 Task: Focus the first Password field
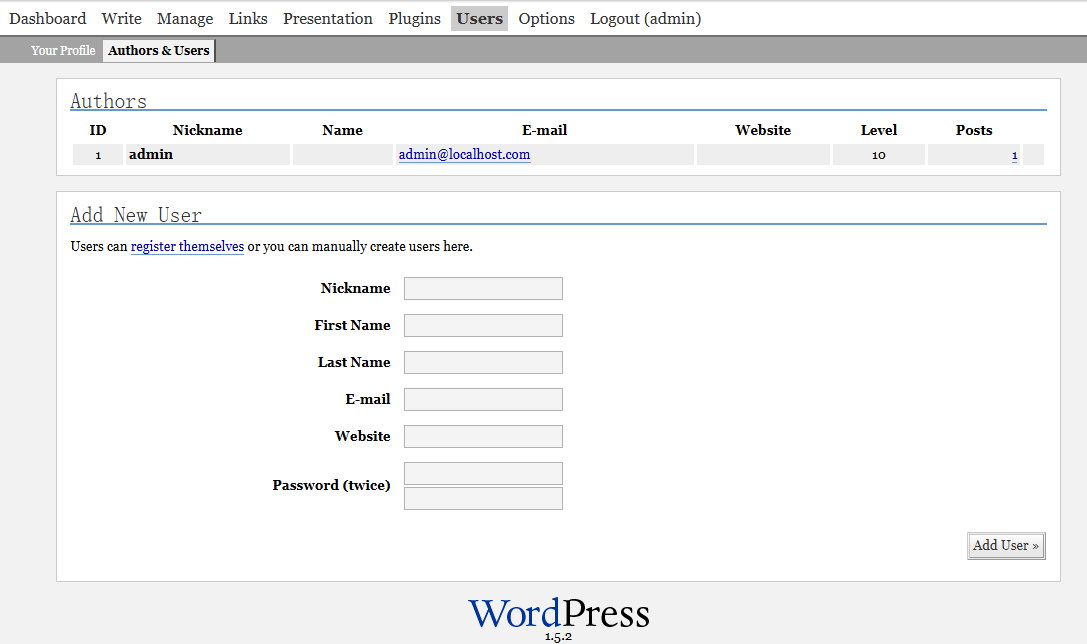(x=483, y=473)
